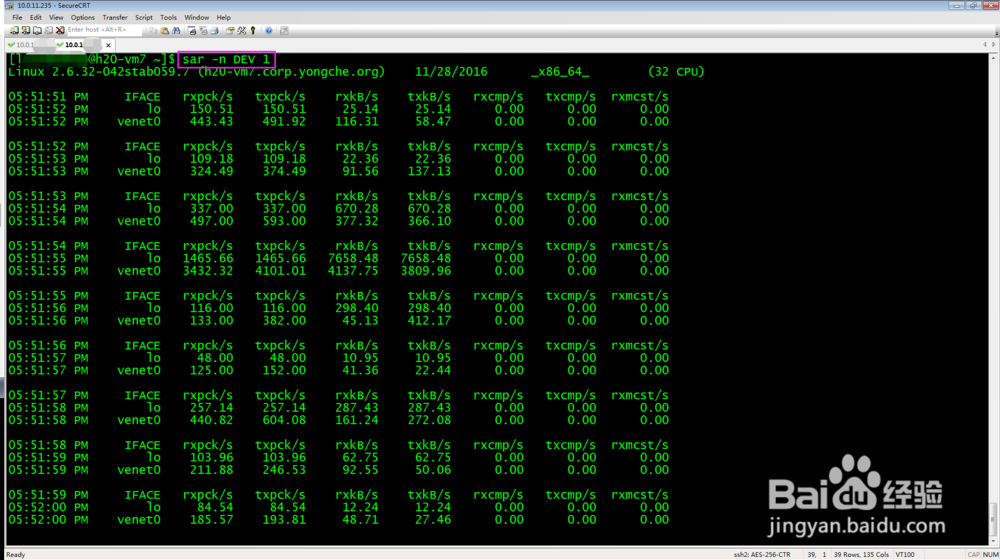Screen dimensions: 1000x560
Task: Click the 'Ready' status bar text
Action: click(x=15, y=555)
